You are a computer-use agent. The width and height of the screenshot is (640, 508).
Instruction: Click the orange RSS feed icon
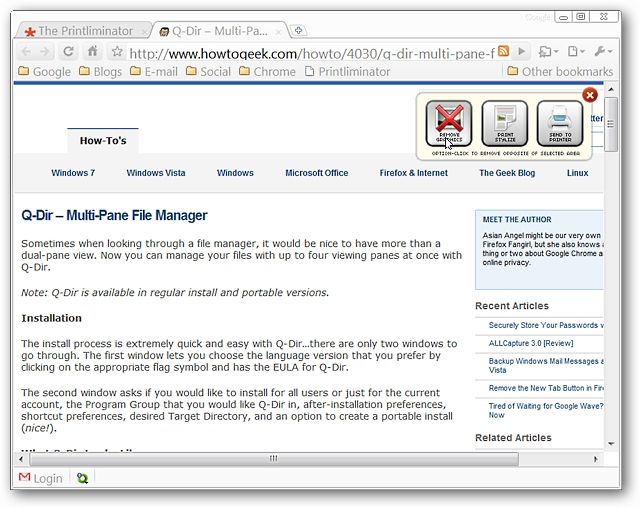504,51
